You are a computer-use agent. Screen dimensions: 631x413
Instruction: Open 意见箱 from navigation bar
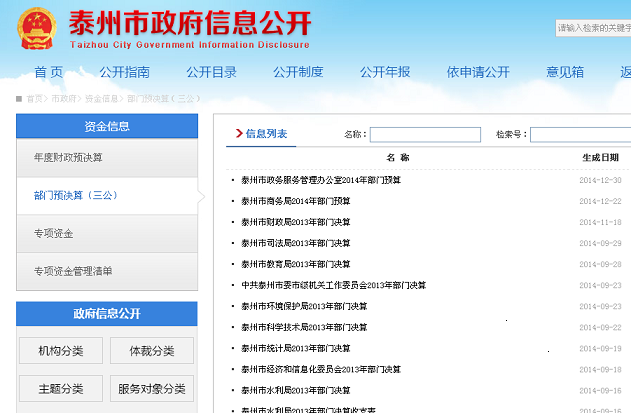[565, 72]
